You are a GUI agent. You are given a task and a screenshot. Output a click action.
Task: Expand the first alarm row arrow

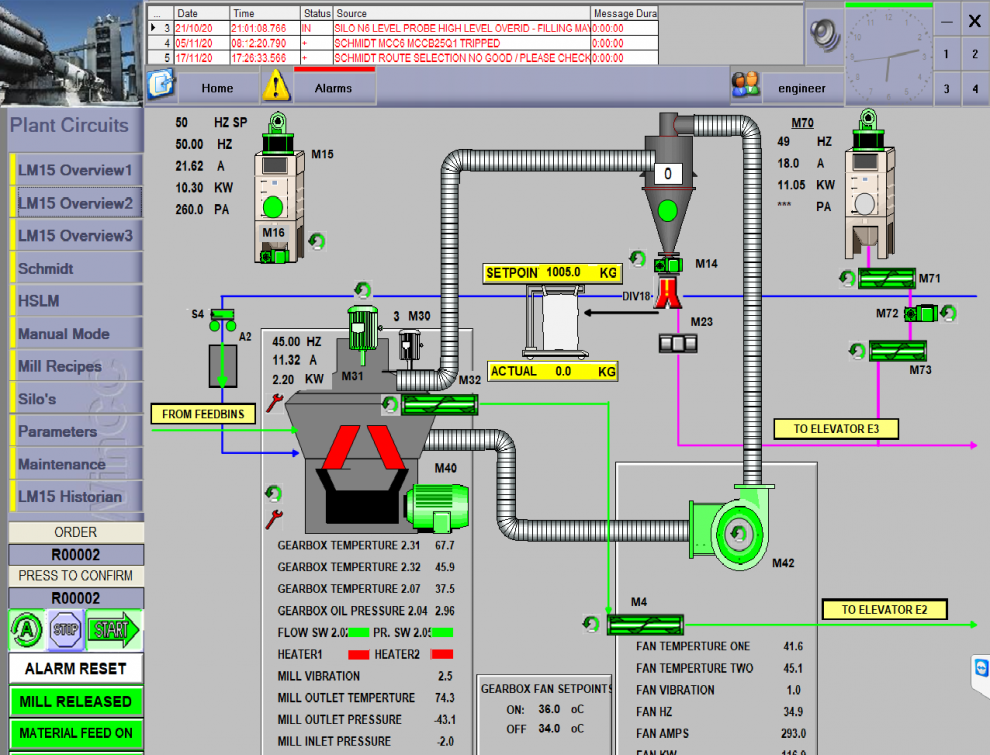(x=154, y=28)
